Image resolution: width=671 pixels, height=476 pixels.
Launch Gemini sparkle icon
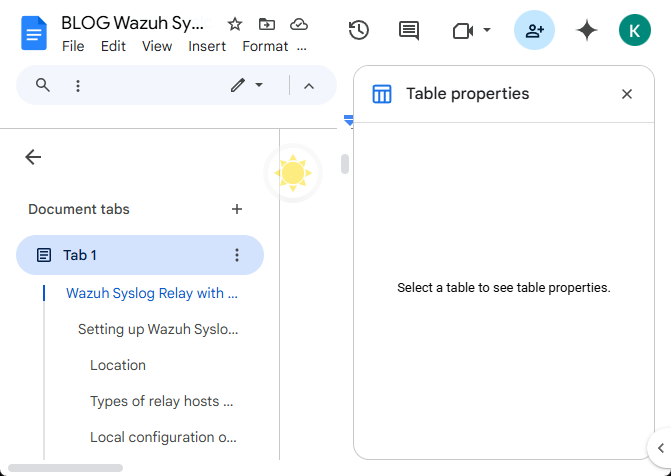[586, 30]
